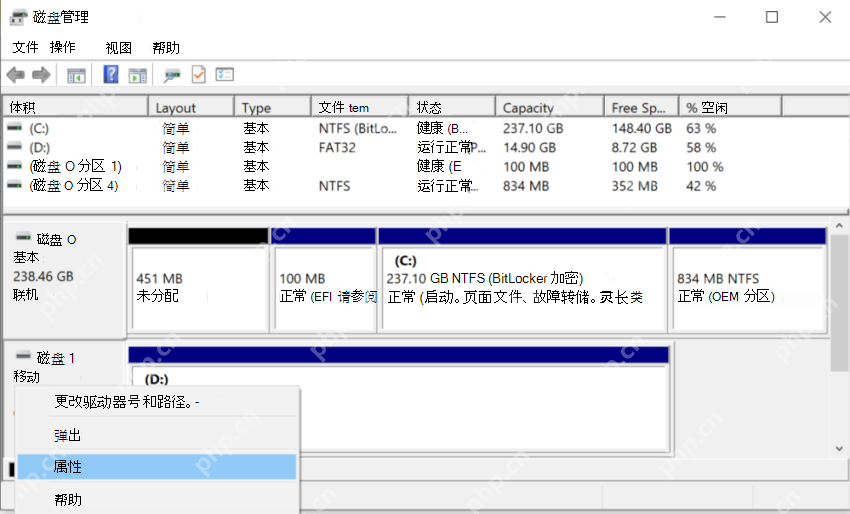Screen dimensions: 850x514
Task: Toggle the console tree pane icon
Action: (76, 75)
